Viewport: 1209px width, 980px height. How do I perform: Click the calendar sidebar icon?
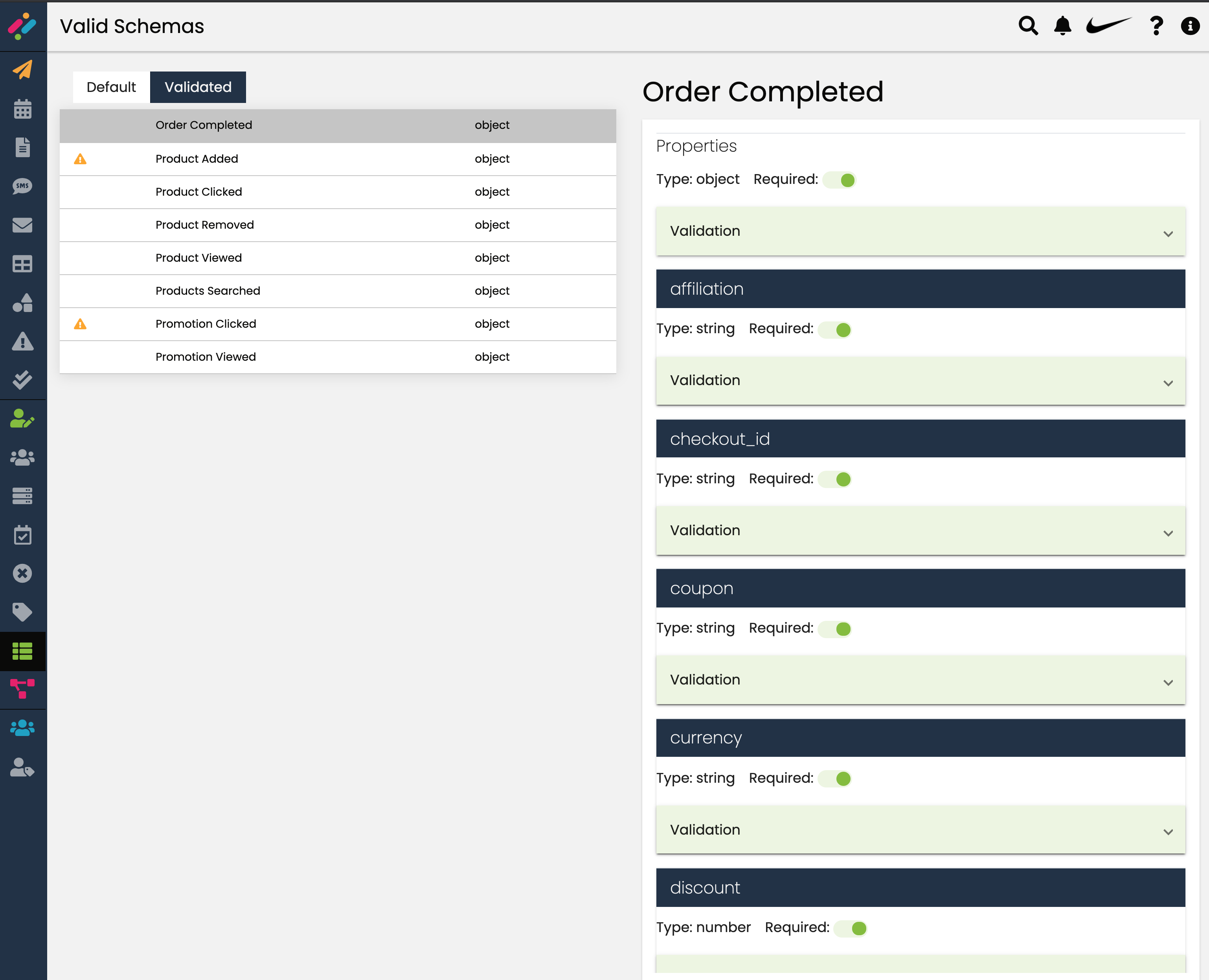tap(22, 109)
